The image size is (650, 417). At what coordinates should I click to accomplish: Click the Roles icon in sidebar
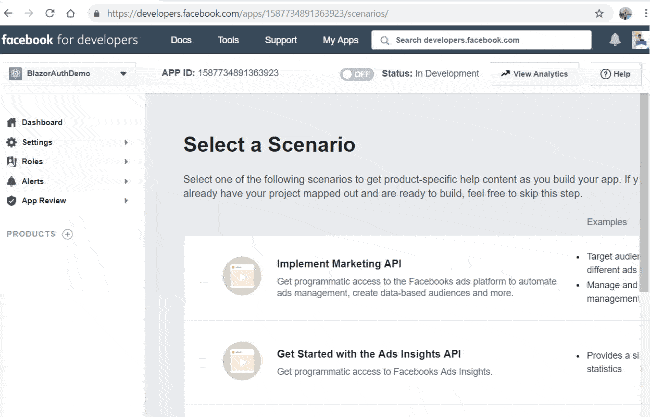11,161
